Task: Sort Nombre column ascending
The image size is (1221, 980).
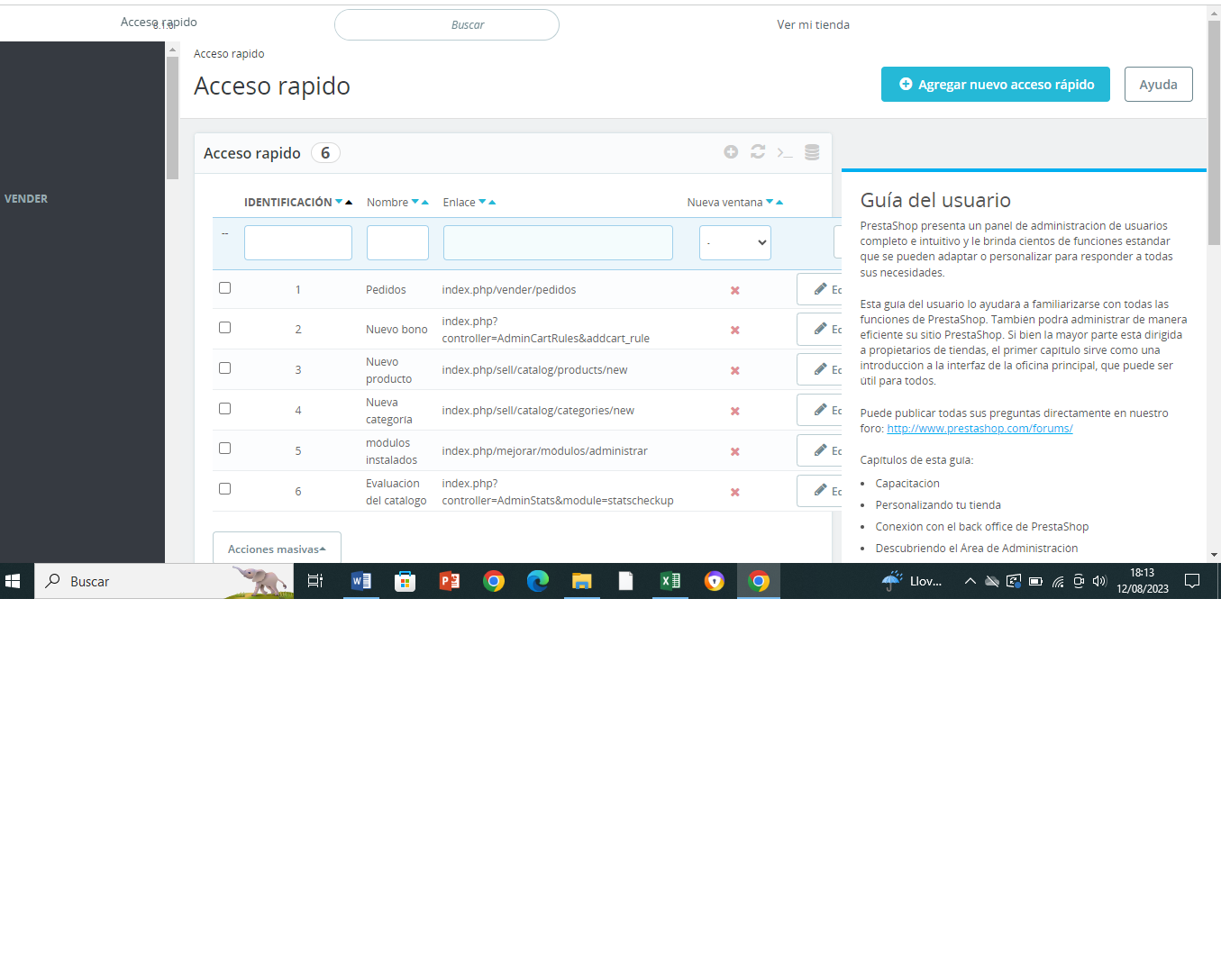Action: (x=425, y=202)
